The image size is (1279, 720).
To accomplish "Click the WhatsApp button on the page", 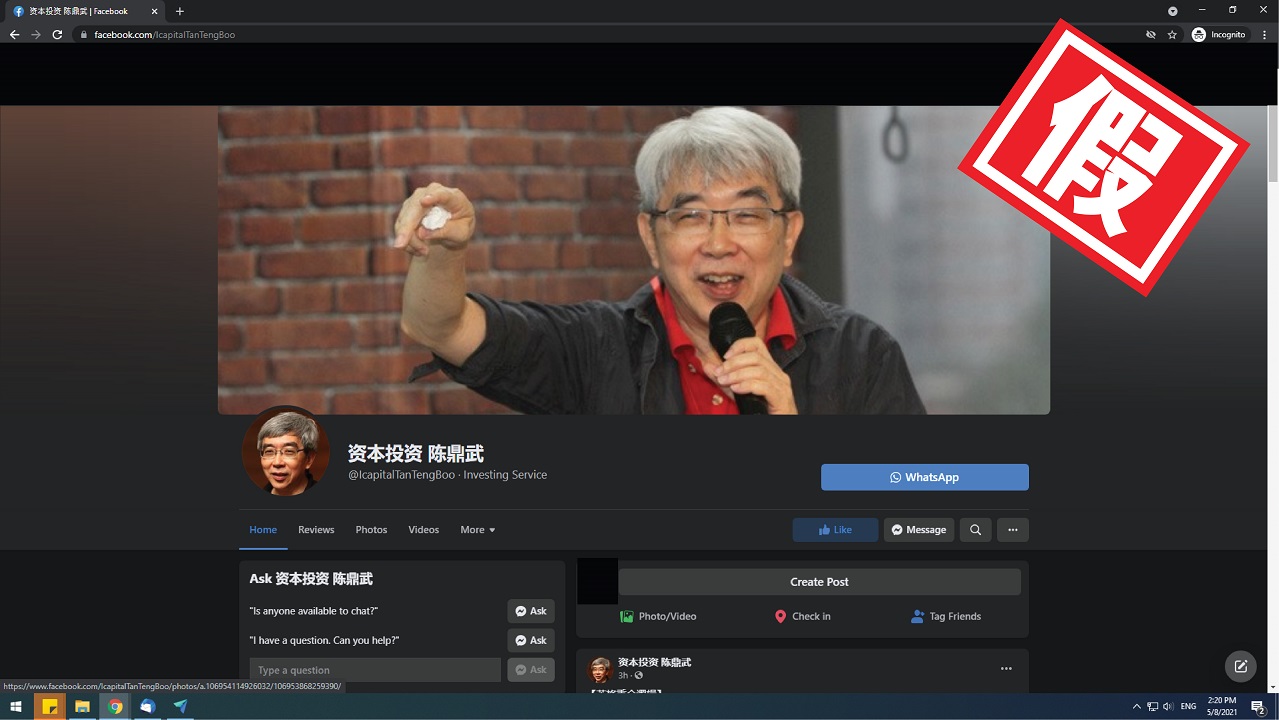I will pyautogui.click(x=924, y=477).
